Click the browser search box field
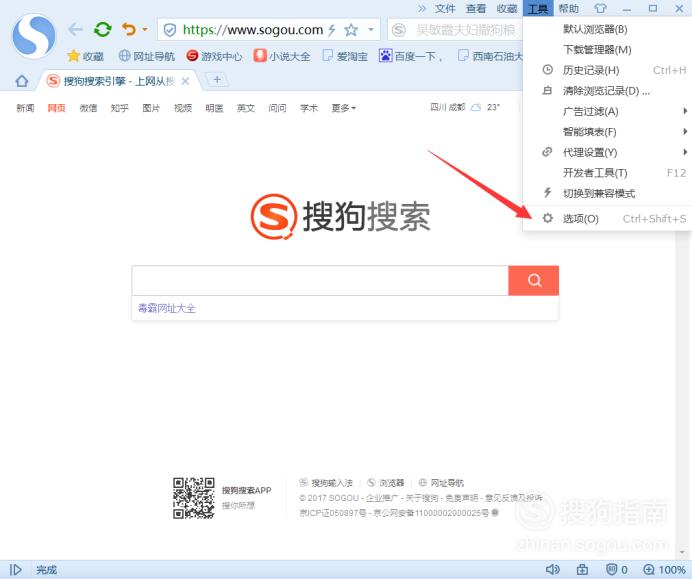Image resolution: width=692 pixels, height=579 pixels. (x=457, y=30)
